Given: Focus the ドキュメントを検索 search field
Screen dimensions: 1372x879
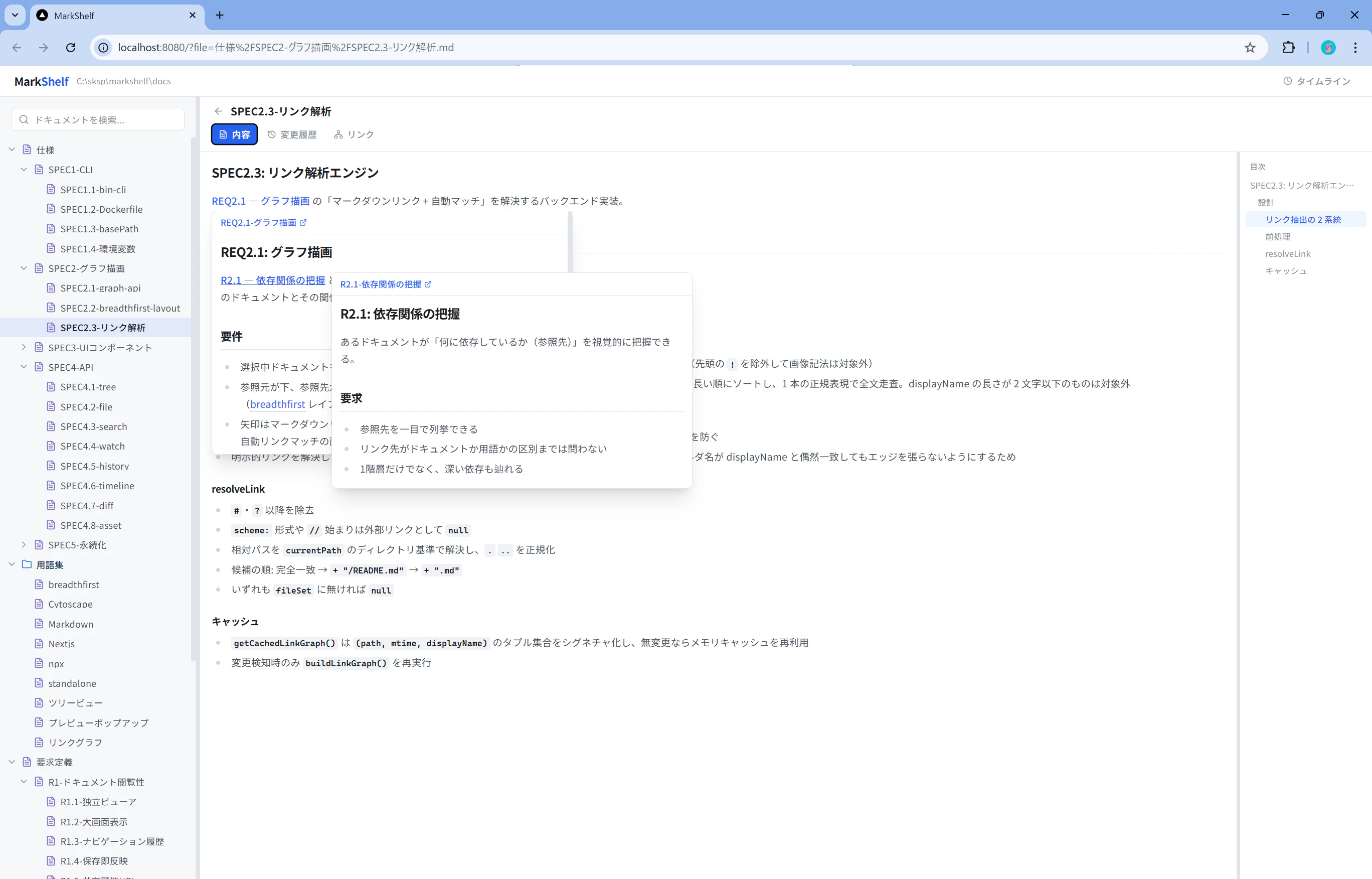Looking at the screenshot, I should (x=105, y=120).
